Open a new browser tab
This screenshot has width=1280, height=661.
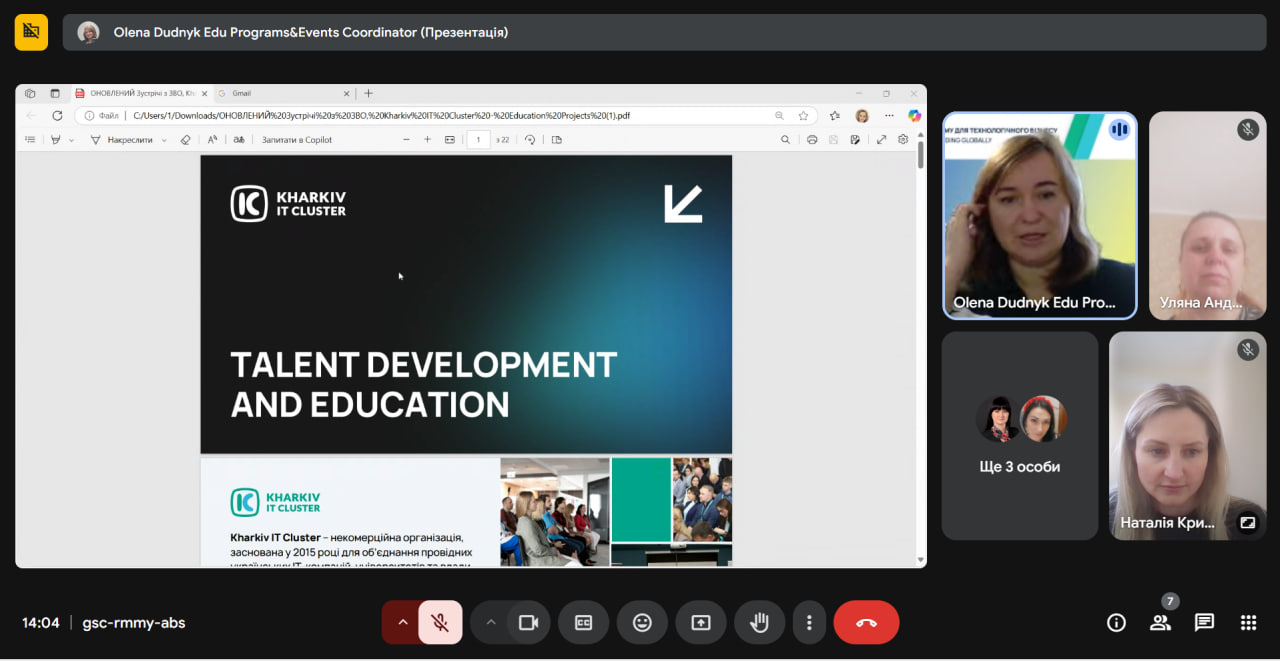click(368, 93)
